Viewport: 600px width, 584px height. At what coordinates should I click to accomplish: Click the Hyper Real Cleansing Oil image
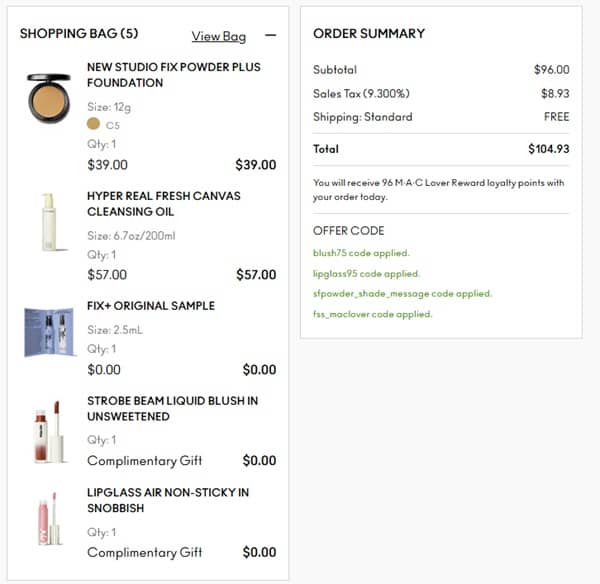point(48,221)
